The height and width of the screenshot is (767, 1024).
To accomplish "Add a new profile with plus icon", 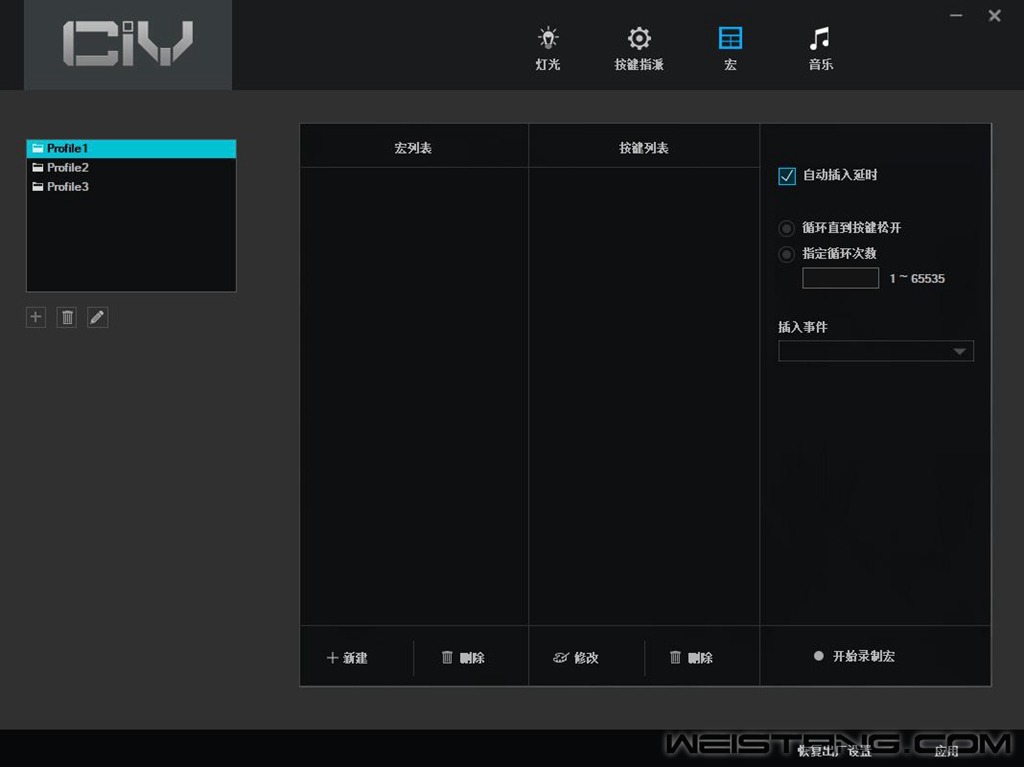I will (x=36, y=318).
